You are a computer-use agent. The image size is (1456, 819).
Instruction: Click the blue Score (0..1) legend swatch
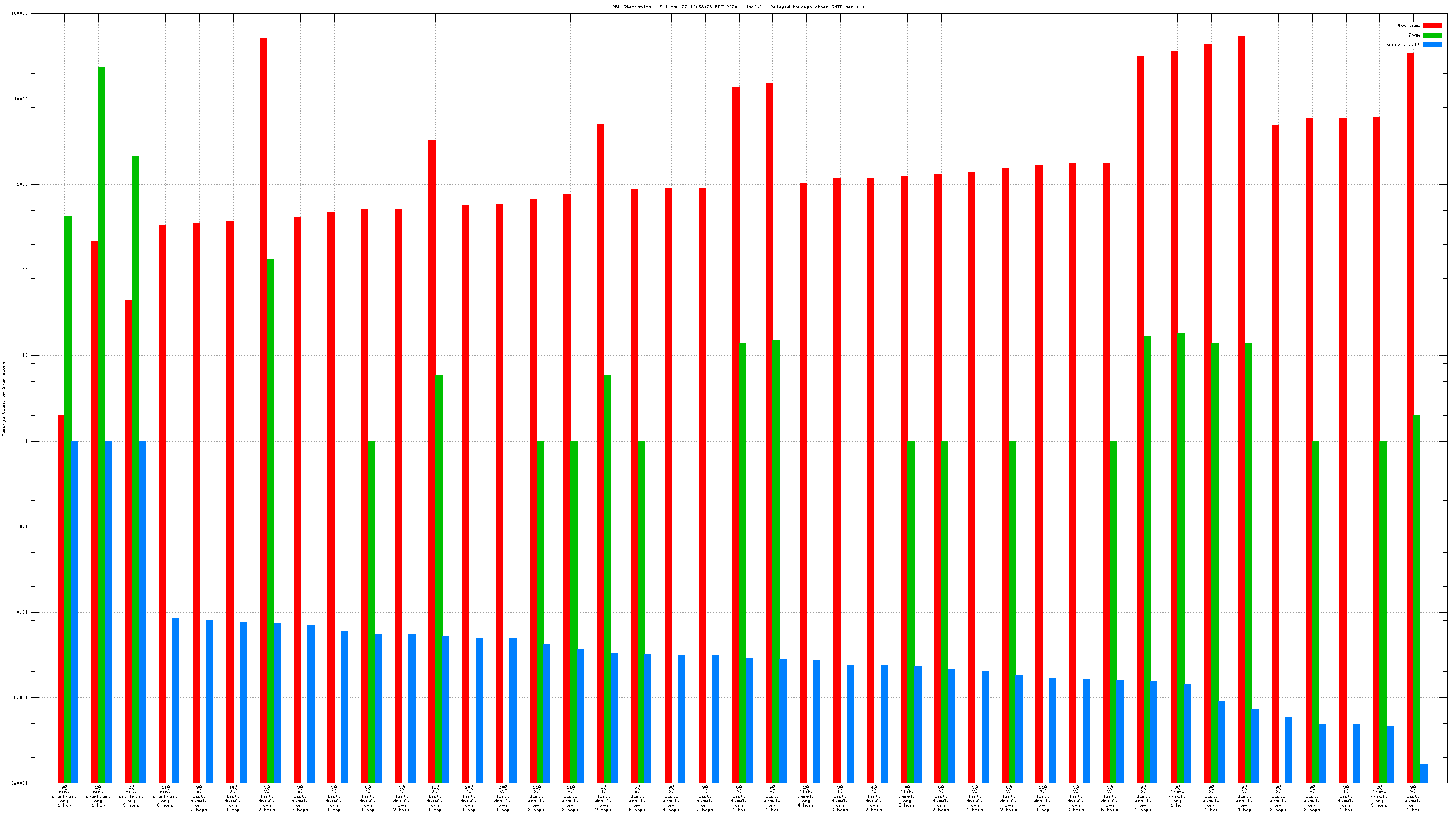pos(1432,44)
